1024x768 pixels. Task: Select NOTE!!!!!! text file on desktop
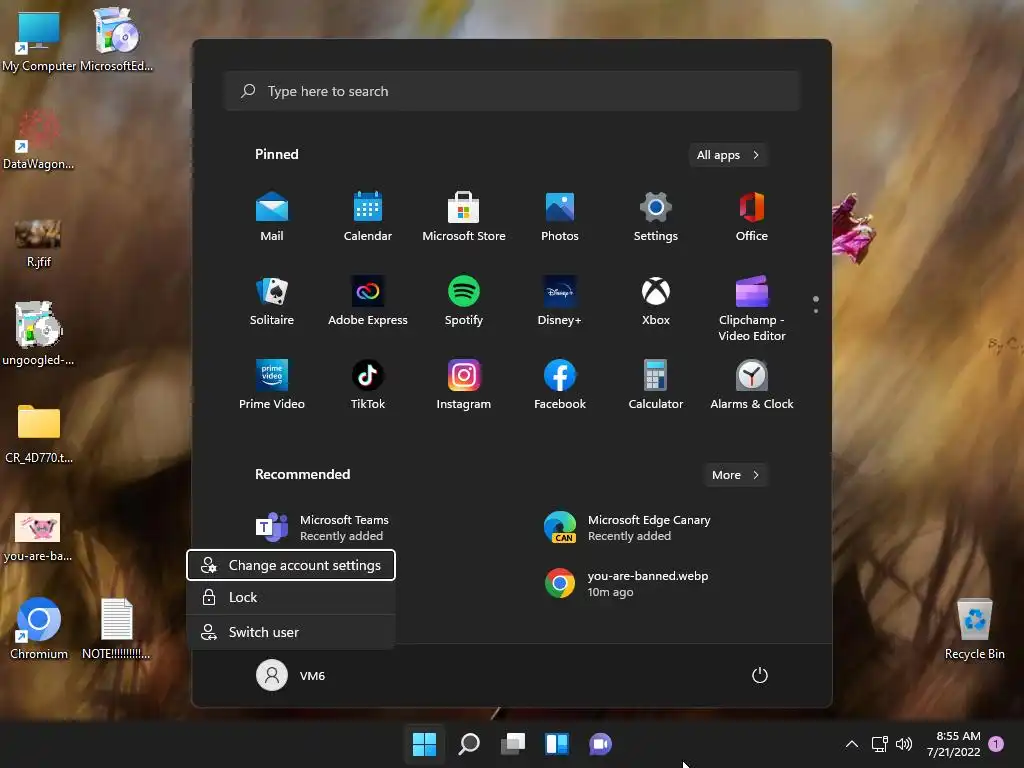point(116,628)
